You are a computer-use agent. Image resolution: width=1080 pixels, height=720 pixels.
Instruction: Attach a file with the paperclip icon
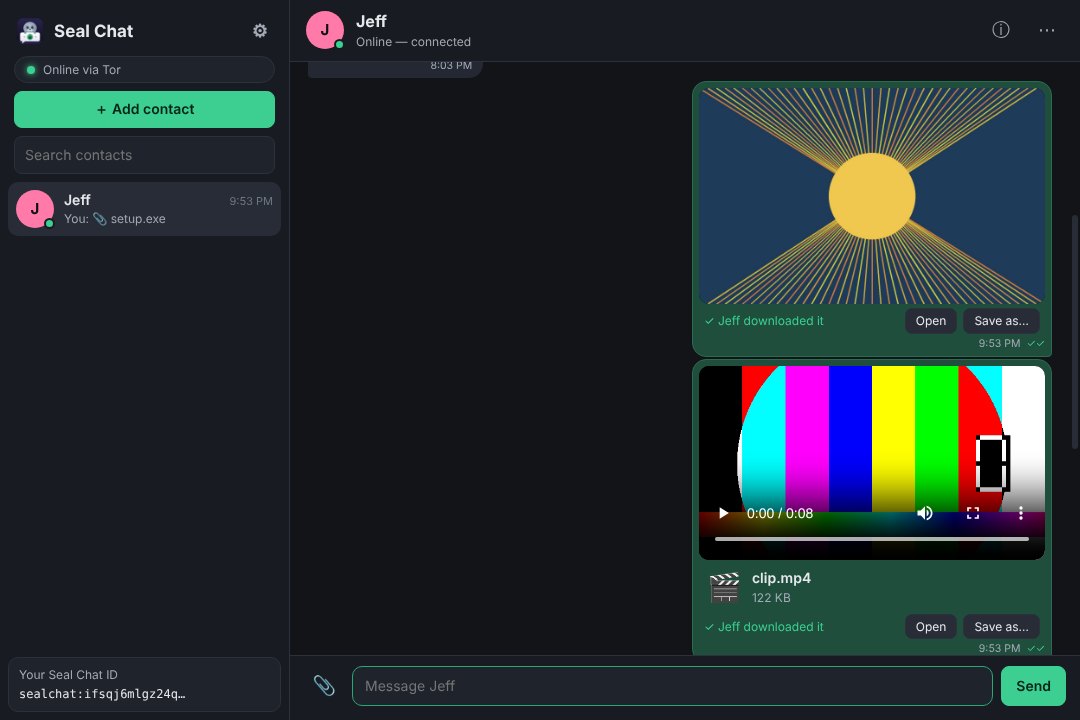tap(324, 686)
